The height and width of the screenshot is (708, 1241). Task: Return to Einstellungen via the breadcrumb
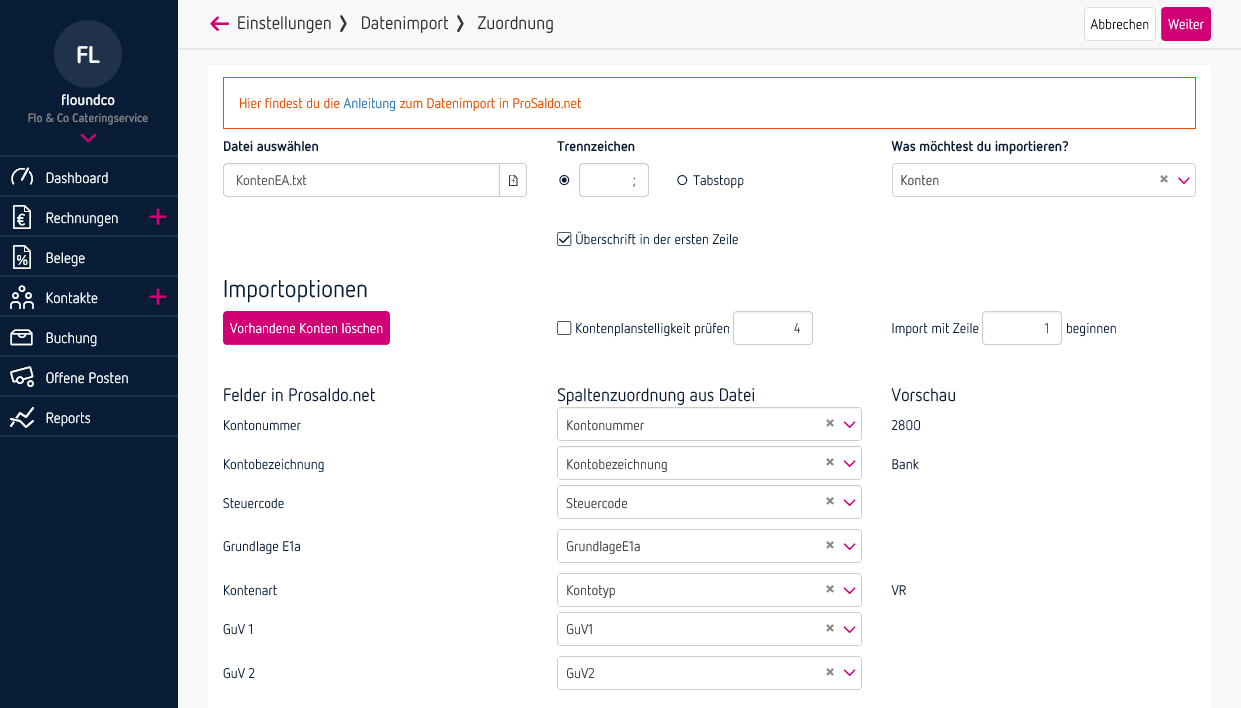point(284,23)
